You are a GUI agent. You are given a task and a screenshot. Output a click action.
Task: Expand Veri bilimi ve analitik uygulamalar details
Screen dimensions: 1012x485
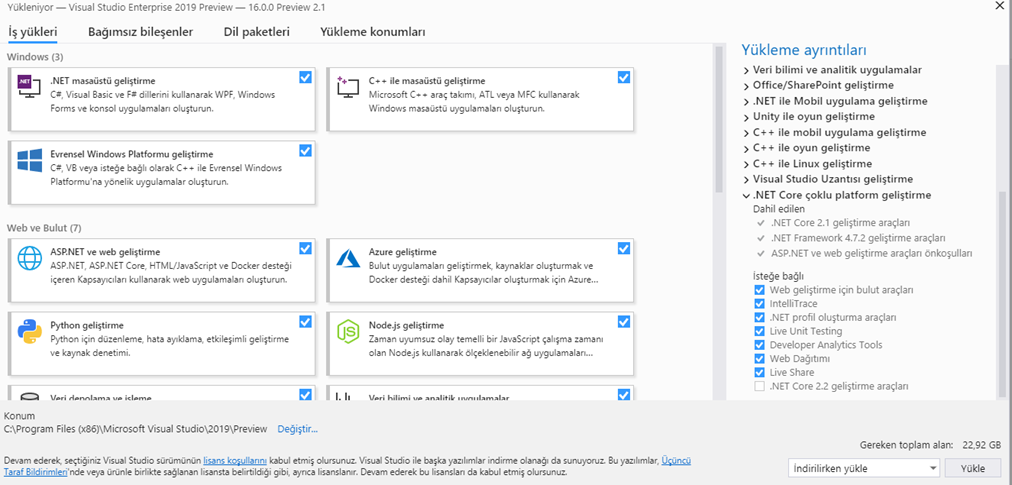746,70
